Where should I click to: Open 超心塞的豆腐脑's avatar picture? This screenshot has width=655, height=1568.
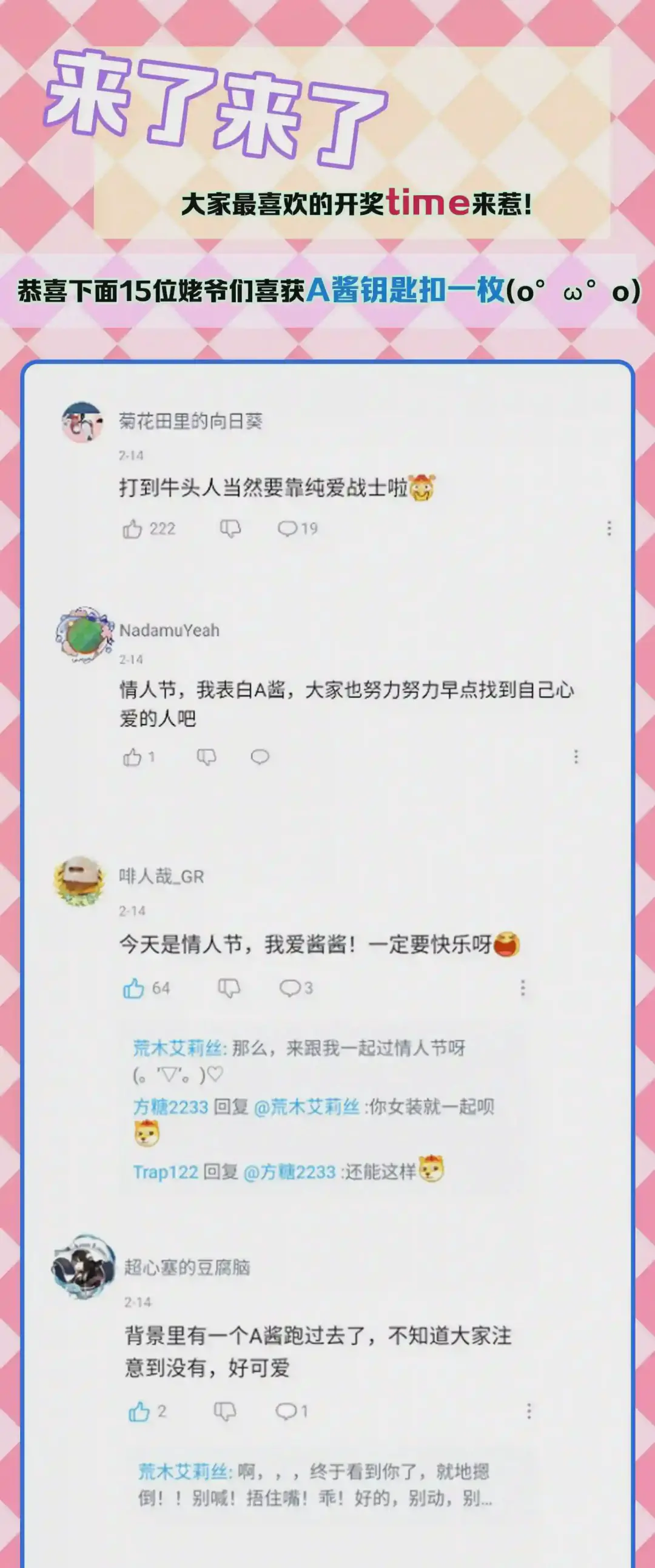pos(82,1266)
